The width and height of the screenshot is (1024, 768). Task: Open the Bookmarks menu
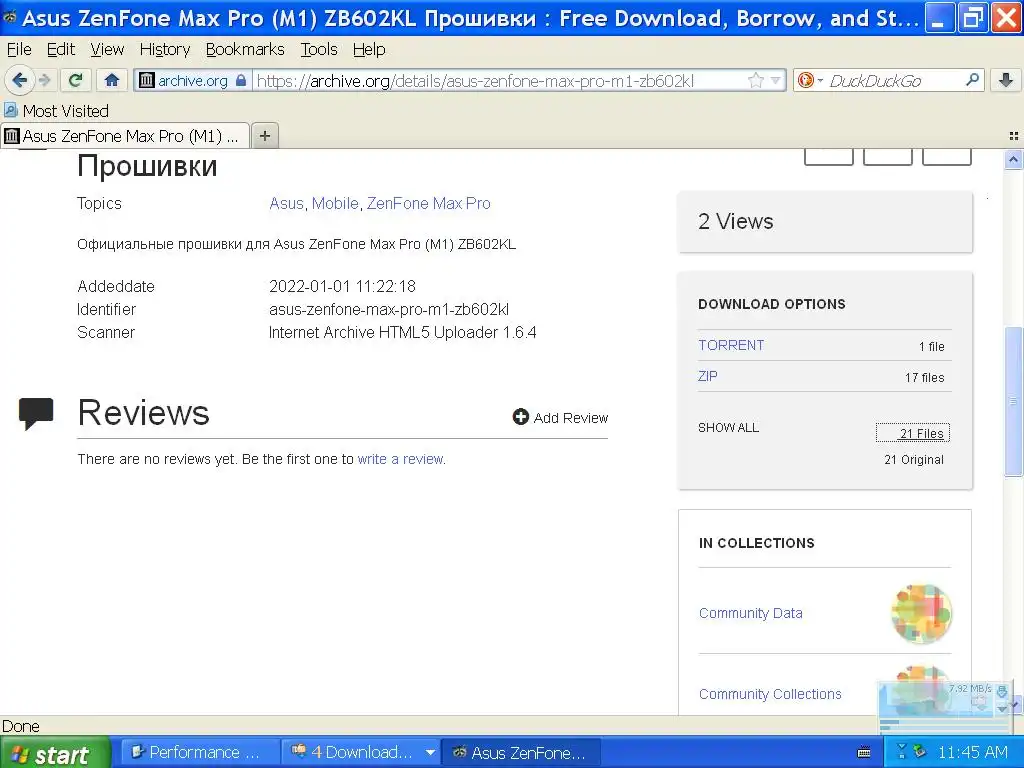245,50
